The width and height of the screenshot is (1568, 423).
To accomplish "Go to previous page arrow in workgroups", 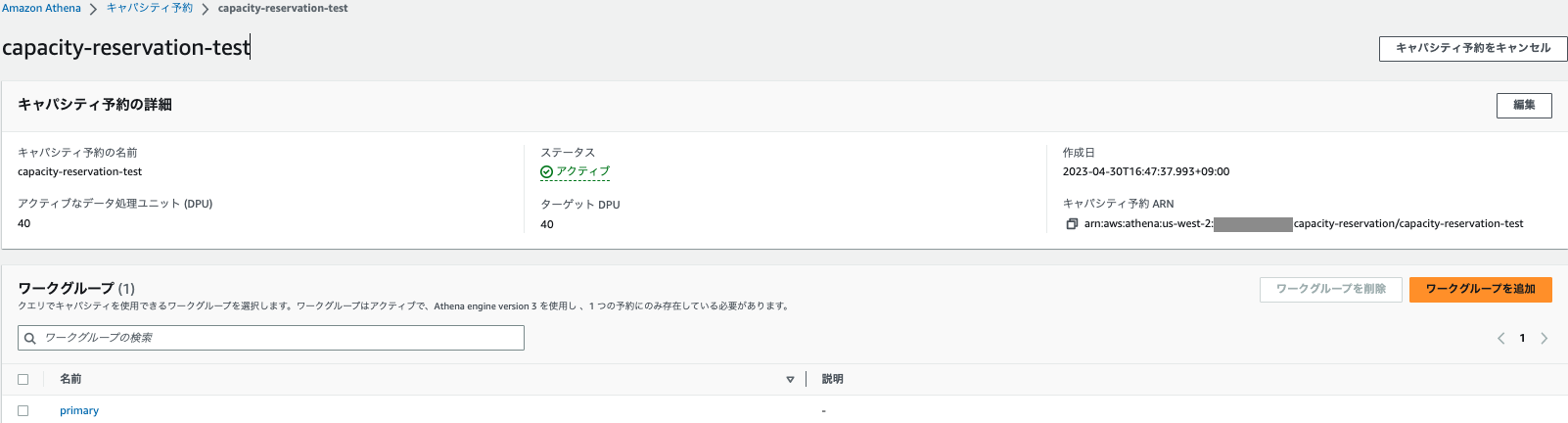I will pyautogui.click(x=1500, y=338).
